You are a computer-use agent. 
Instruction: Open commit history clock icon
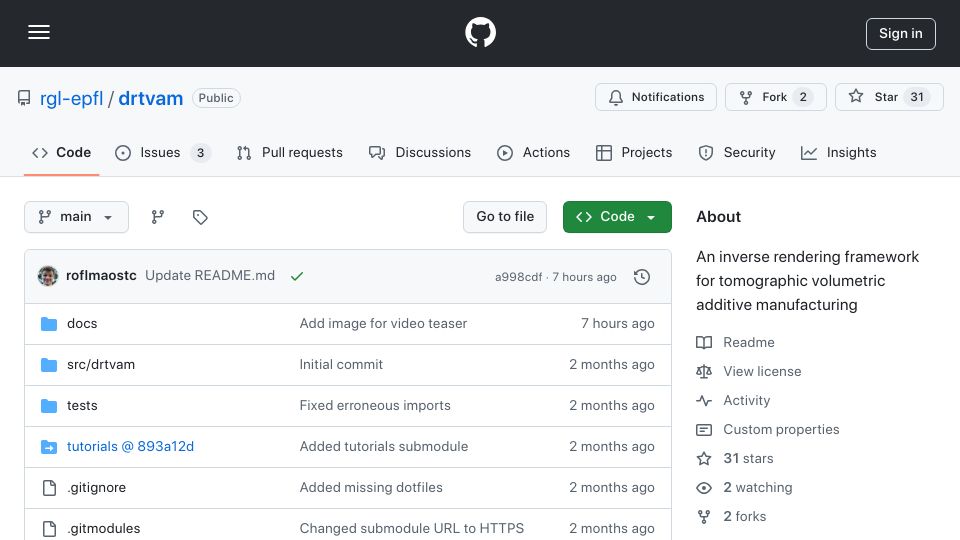point(642,277)
